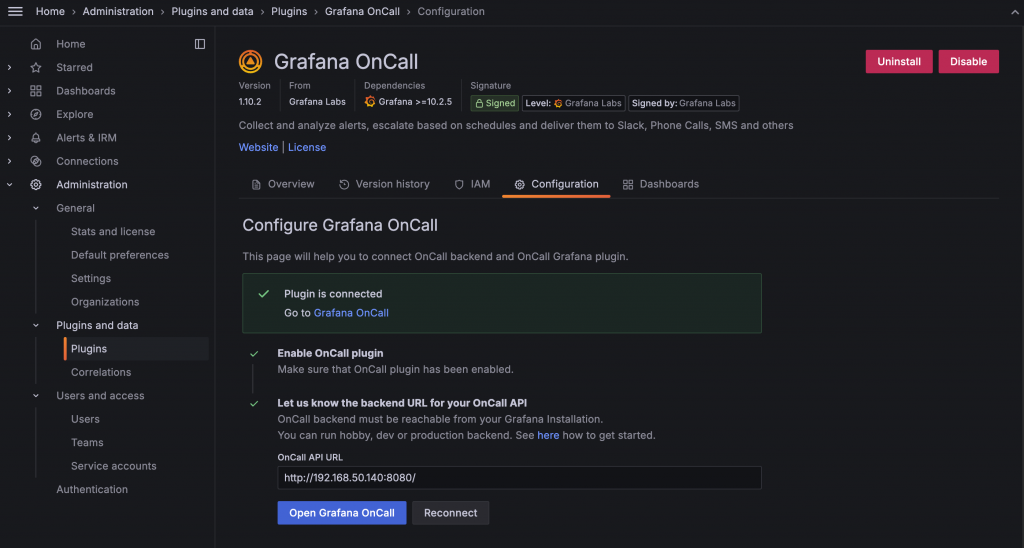Collapse the Plugins and data subsection chevron
This screenshot has height=548, width=1024.
click(x=36, y=325)
